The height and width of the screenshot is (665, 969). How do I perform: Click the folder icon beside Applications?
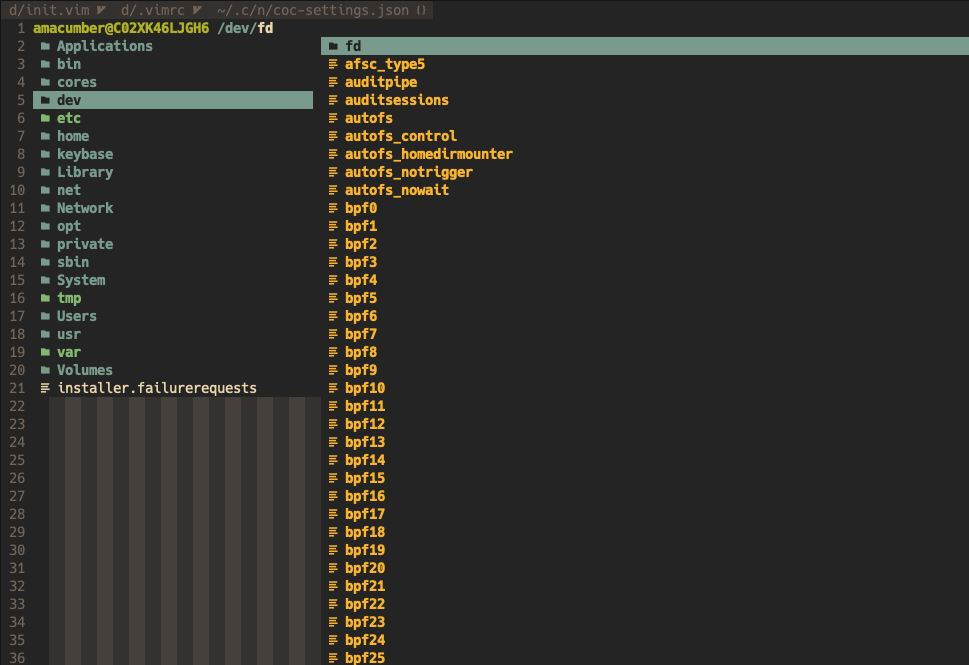[x=44, y=46]
